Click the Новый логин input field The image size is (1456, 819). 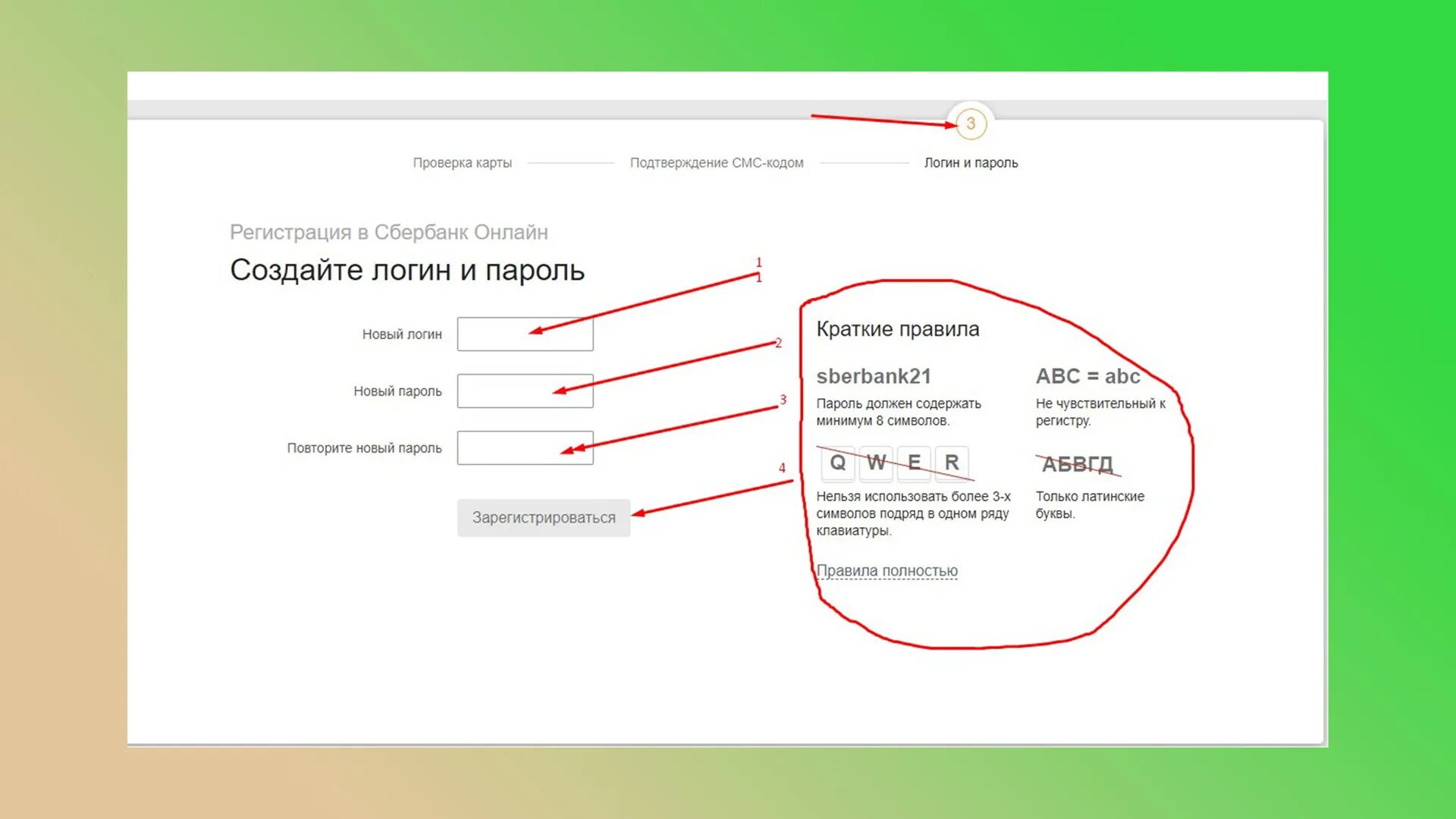pos(525,334)
